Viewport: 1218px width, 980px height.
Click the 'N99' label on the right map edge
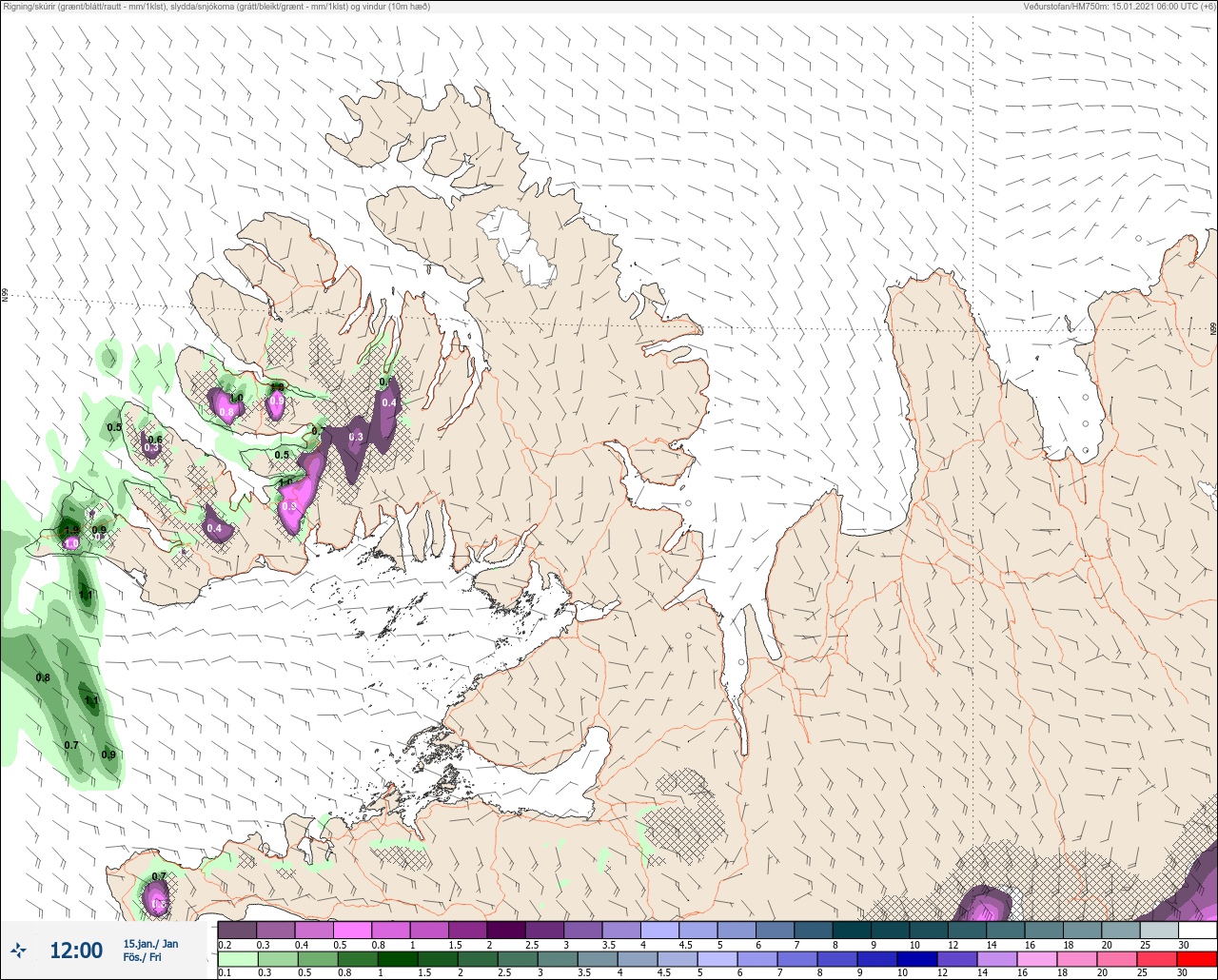[1213, 329]
